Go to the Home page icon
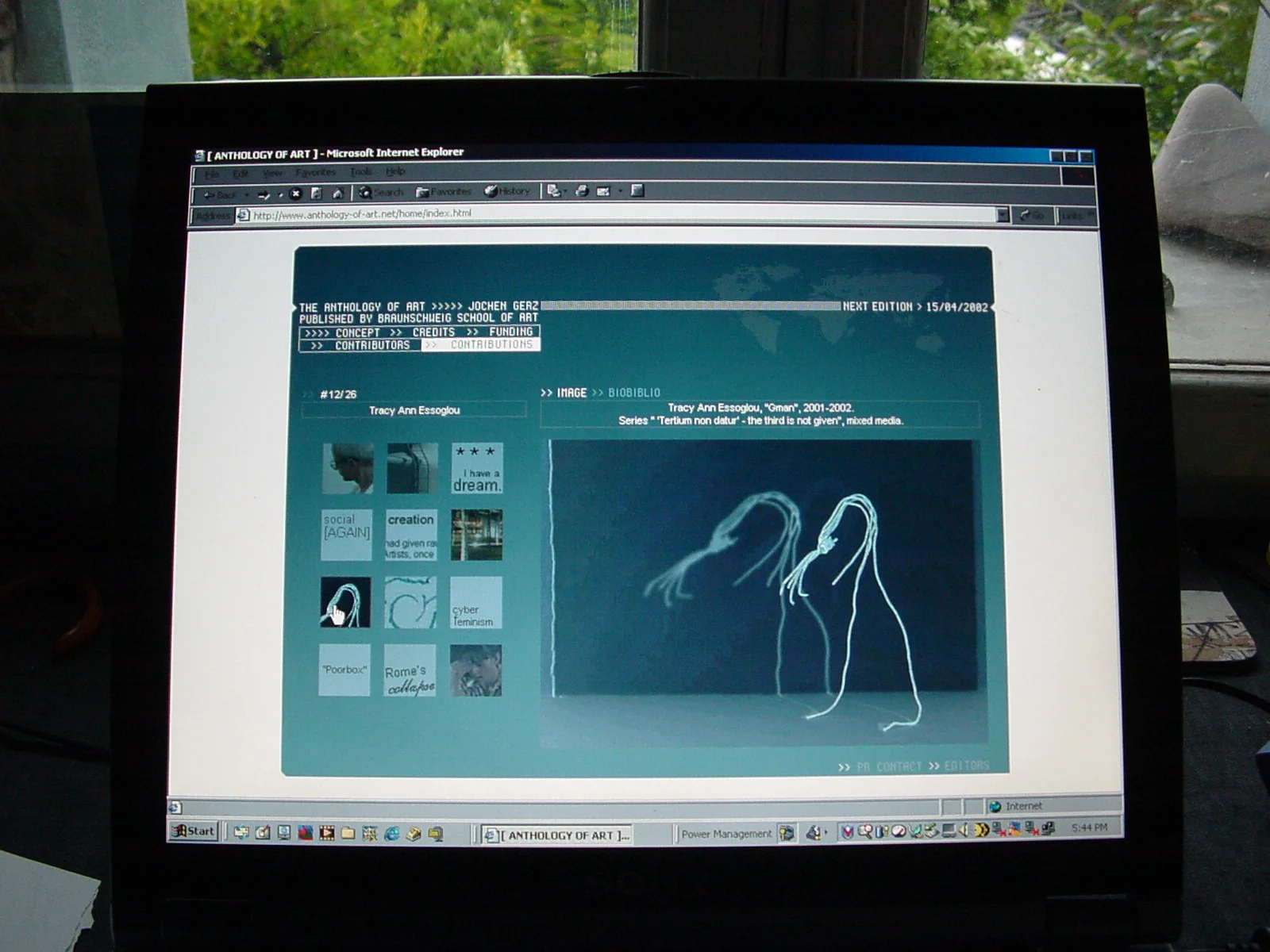 coord(337,193)
